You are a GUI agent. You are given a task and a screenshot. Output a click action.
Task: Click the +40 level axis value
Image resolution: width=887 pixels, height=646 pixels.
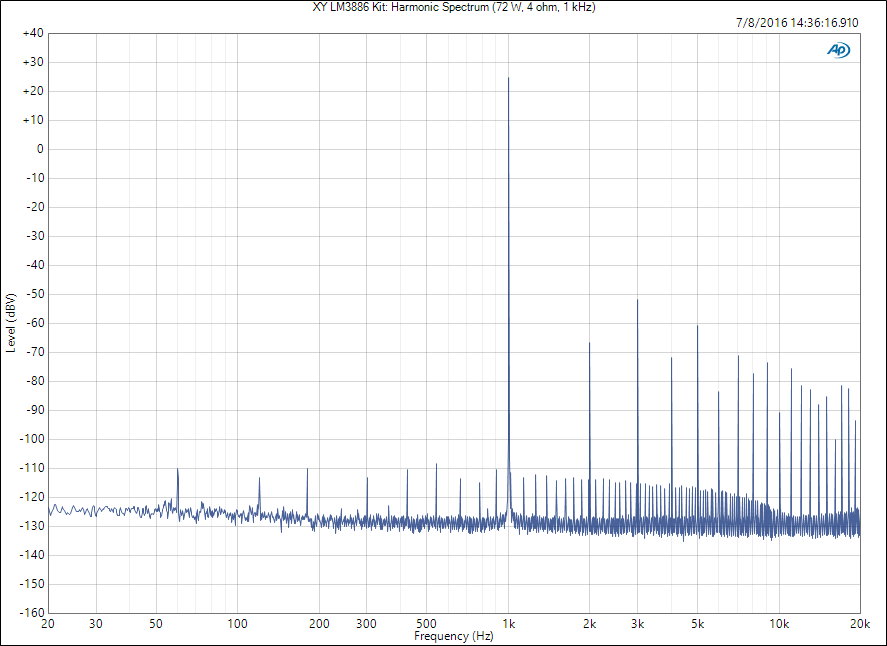pos(33,33)
